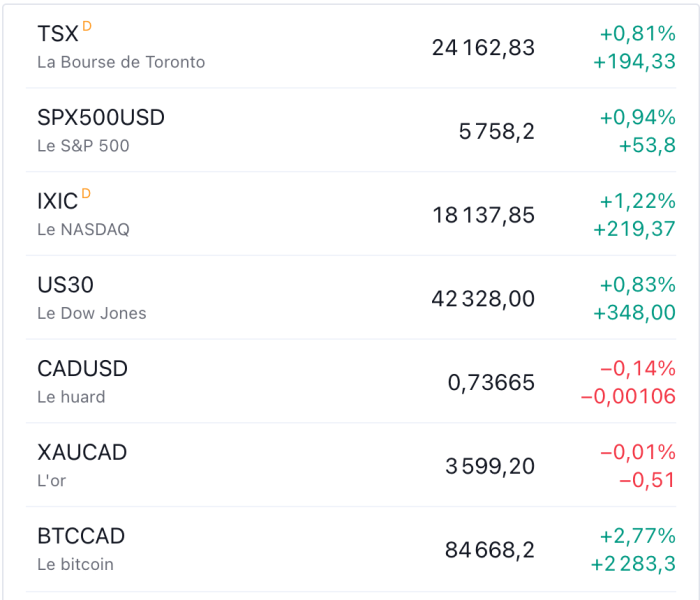The image size is (700, 600).
Task: Click the bitcoin price 84 668,2
Action: (x=489, y=550)
